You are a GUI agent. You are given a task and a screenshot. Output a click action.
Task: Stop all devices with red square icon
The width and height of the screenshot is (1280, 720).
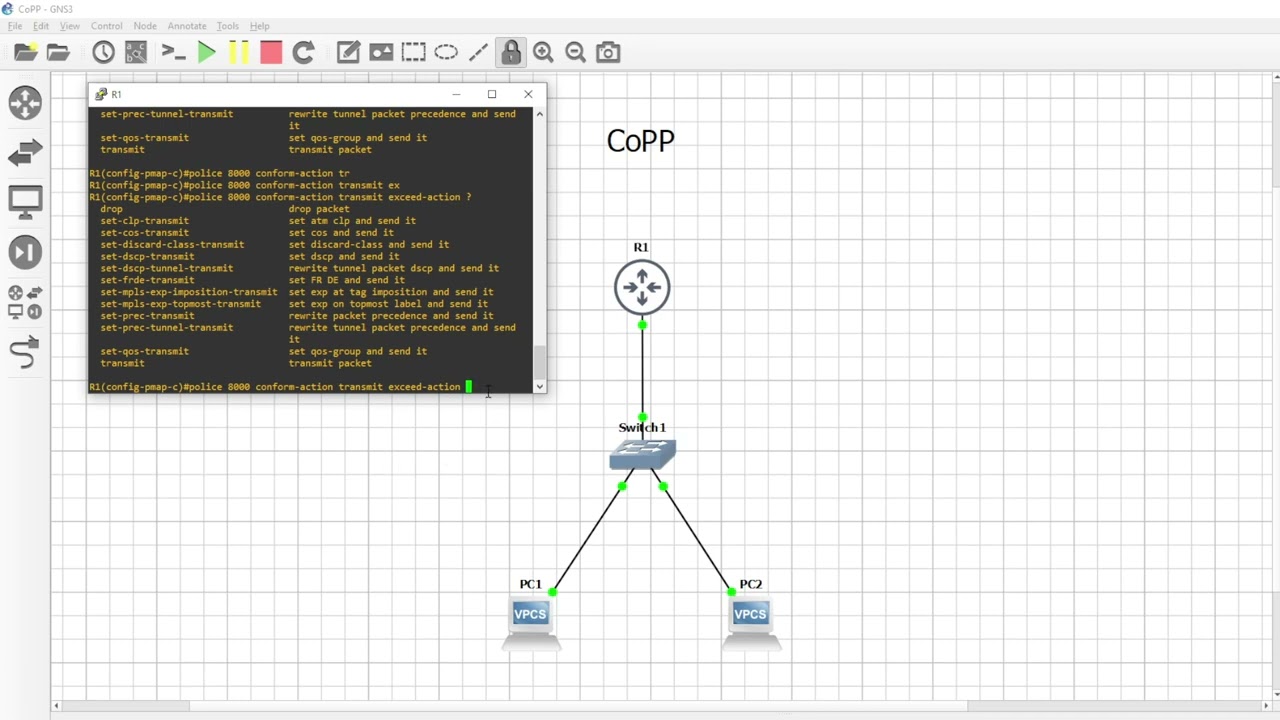271,52
